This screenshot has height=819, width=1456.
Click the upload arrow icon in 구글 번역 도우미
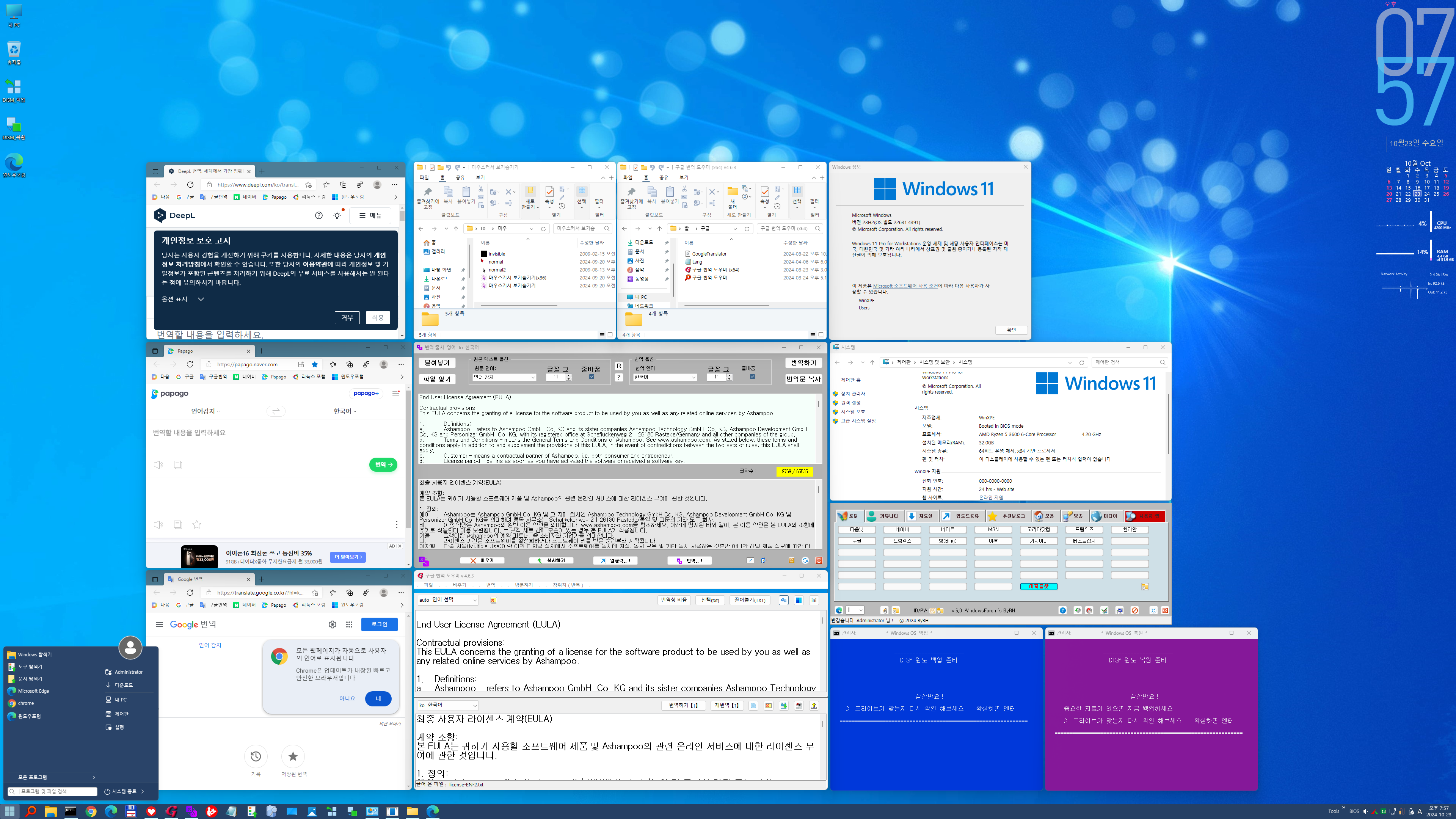[x=814, y=705]
